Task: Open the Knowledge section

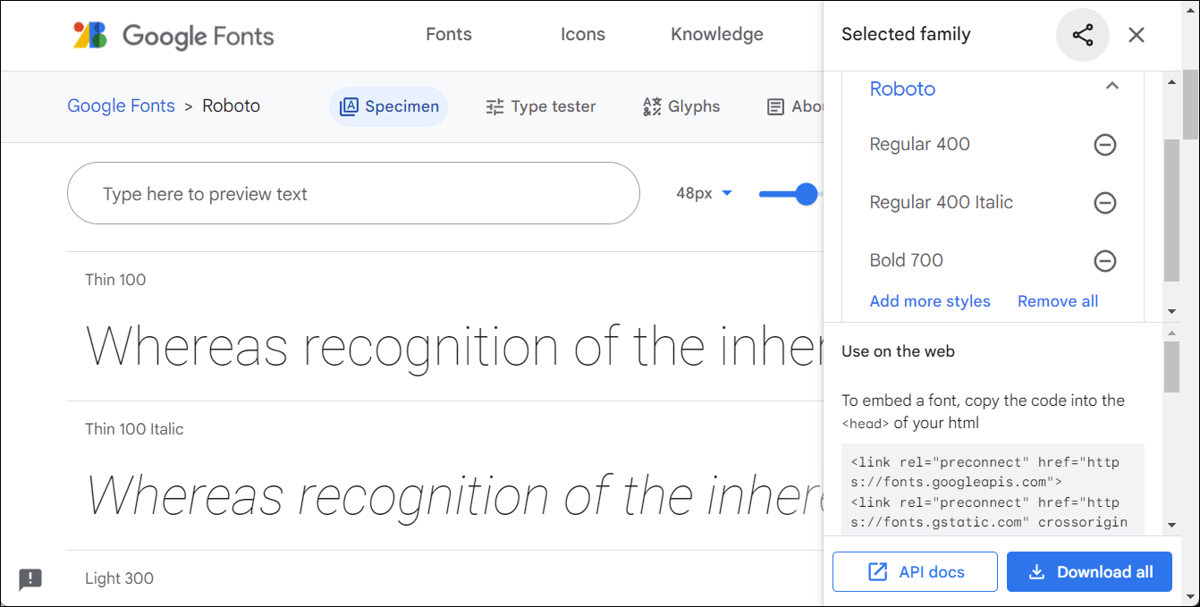Action: pyautogui.click(x=716, y=33)
